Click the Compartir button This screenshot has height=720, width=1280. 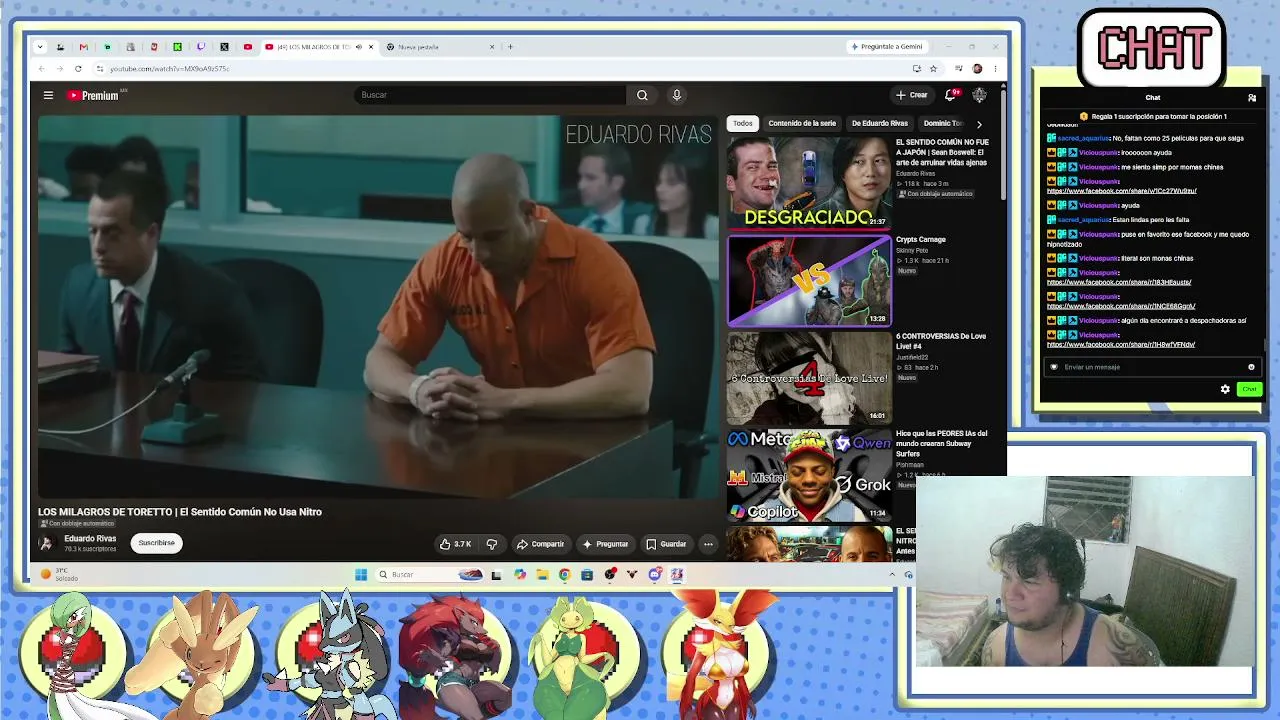point(540,544)
